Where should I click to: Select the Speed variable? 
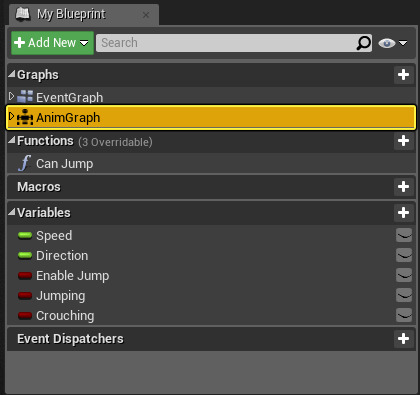[x=211, y=235]
